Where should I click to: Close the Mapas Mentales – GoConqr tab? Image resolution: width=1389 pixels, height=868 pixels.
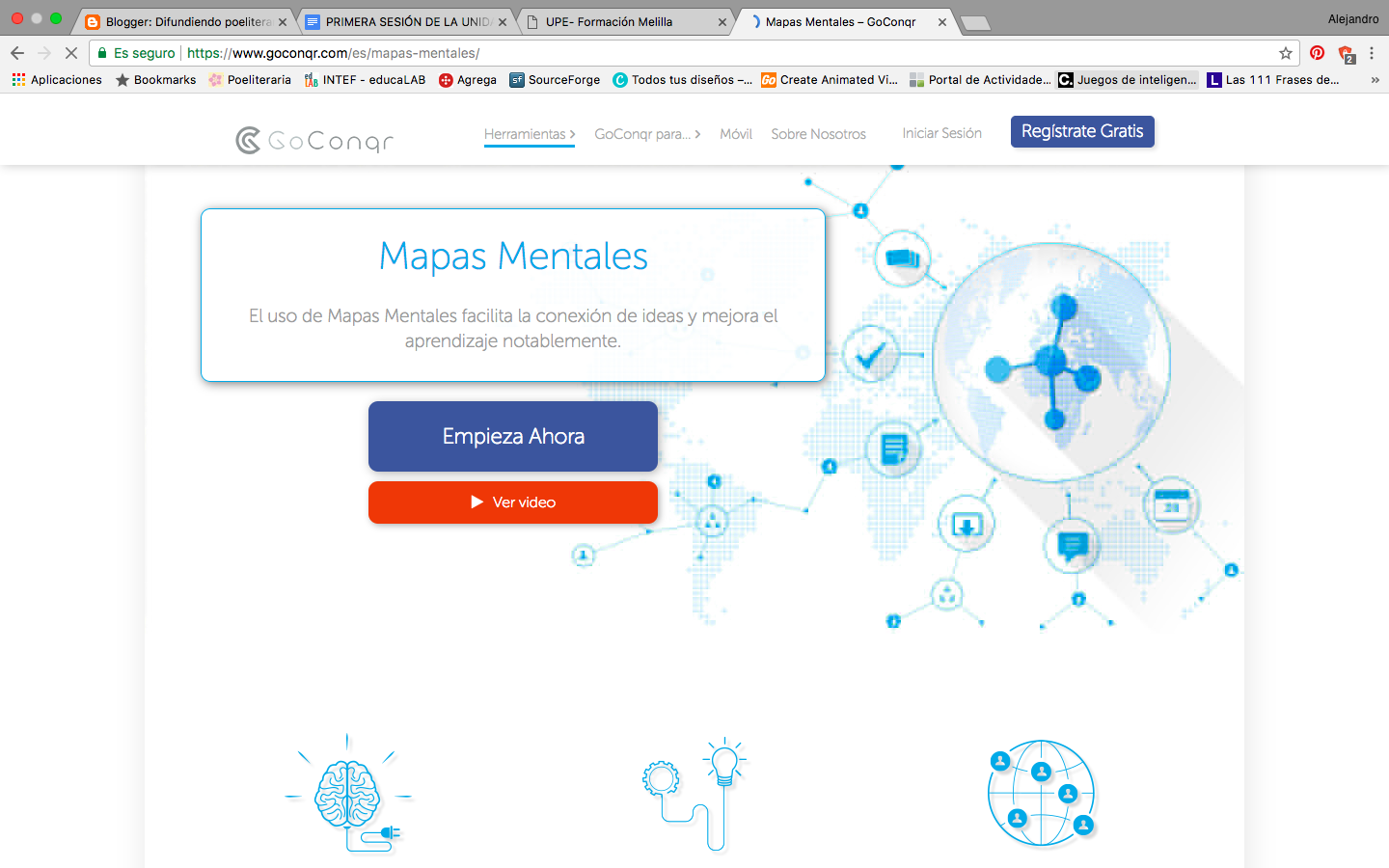(942, 21)
